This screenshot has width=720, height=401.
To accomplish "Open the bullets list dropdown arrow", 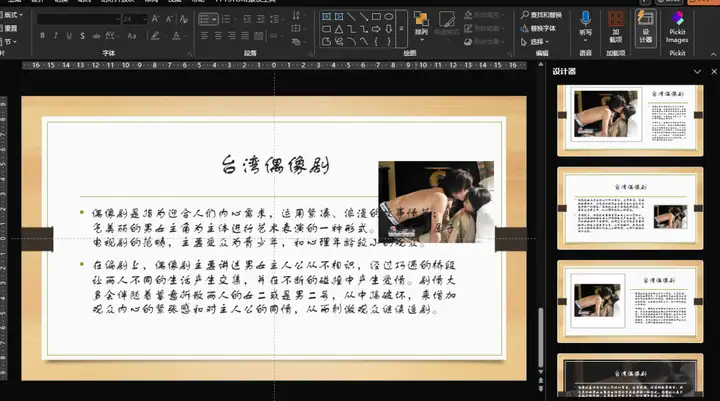I will pyautogui.click(x=214, y=19).
